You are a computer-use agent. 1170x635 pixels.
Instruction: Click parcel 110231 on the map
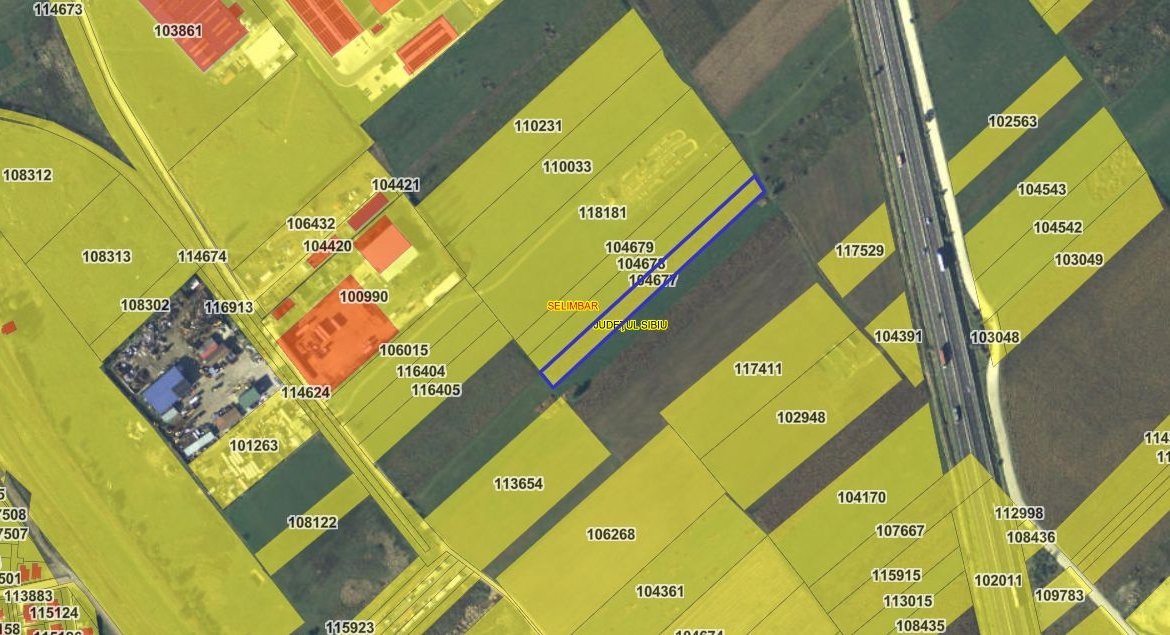point(538,127)
